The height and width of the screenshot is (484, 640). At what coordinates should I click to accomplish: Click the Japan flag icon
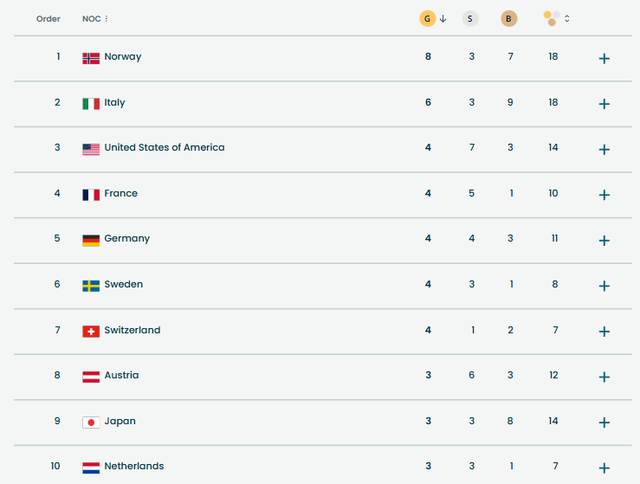point(91,422)
